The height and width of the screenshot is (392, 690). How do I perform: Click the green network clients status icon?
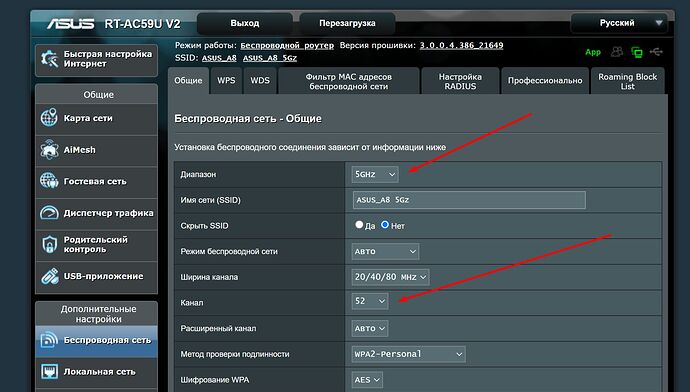(x=637, y=52)
